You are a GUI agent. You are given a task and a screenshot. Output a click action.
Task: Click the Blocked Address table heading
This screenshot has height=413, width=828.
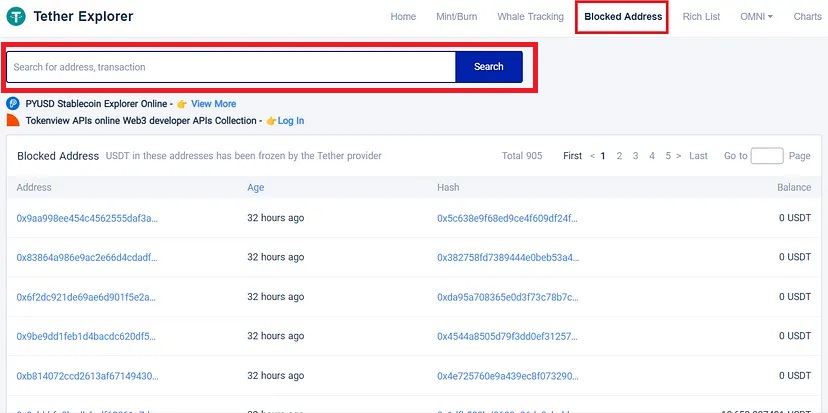click(x=58, y=156)
